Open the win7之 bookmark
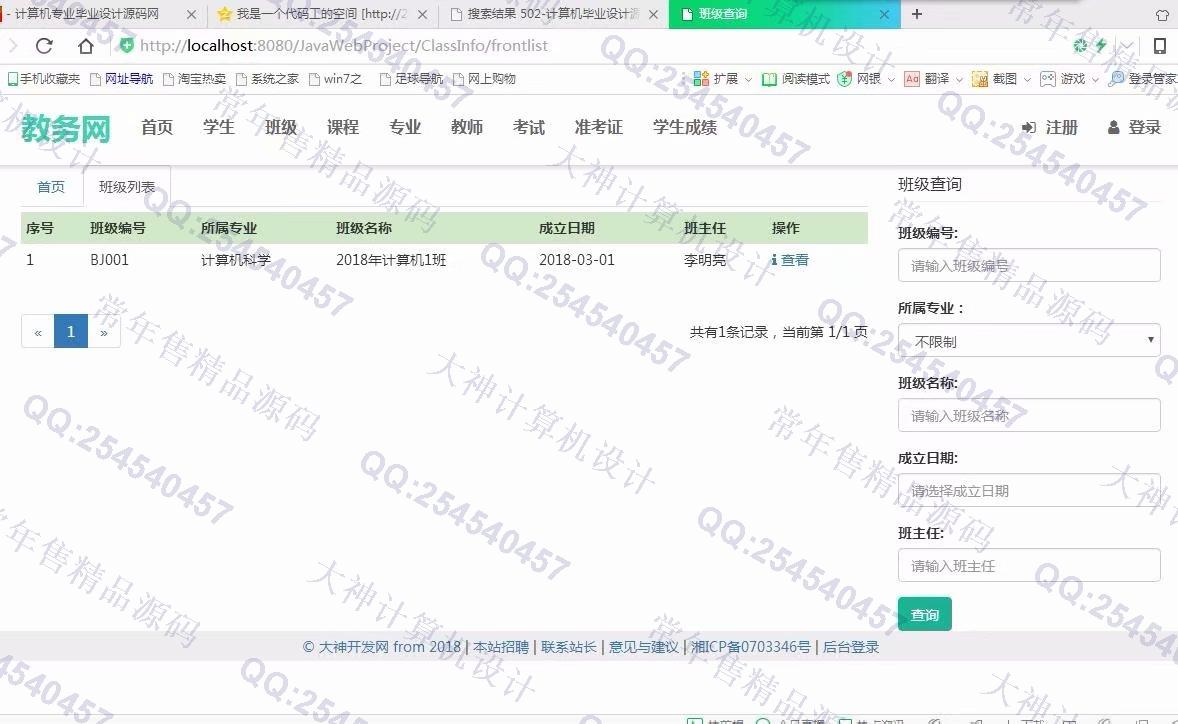This screenshot has width=1178, height=724. click(335, 79)
